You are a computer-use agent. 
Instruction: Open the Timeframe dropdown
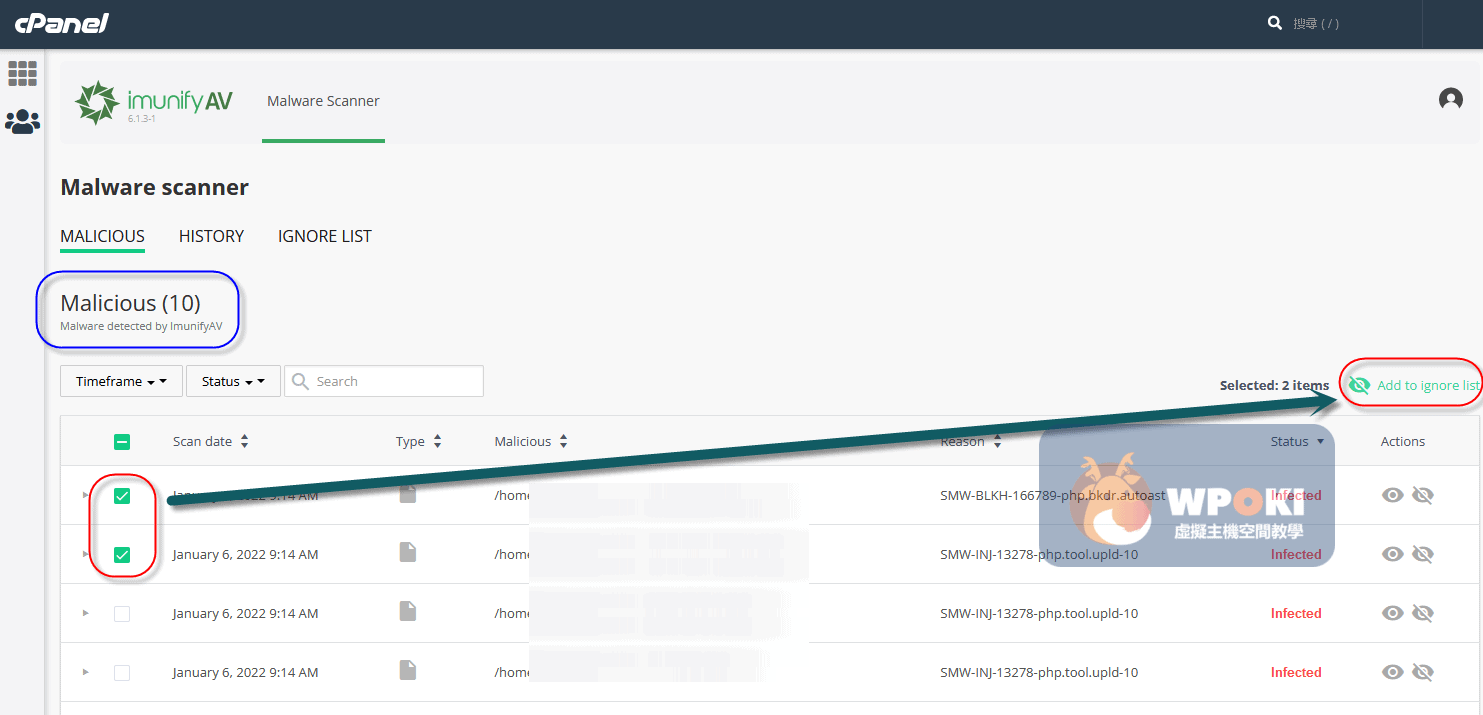pyautogui.click(x=121, y=381)
